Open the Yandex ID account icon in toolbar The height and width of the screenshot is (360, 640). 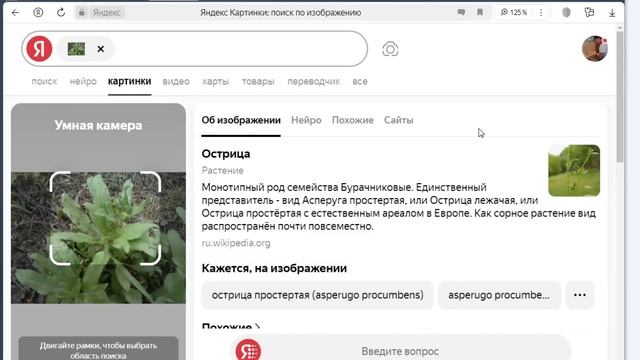[38, 13]
